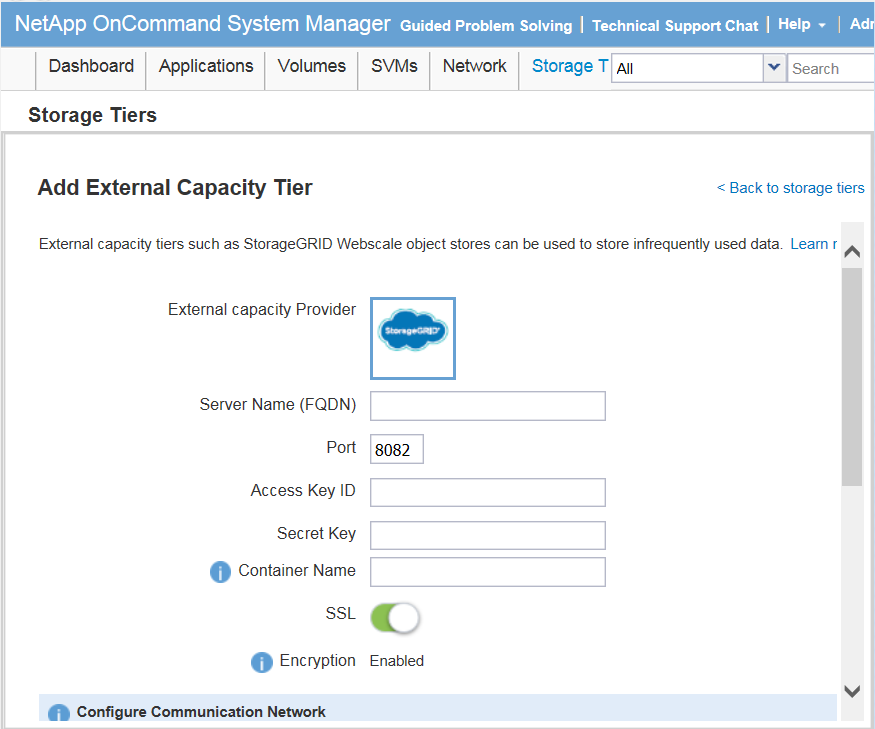Open Guided Problem Solving link
Image resolution: width=875 pixels, height=729 pixels.
coord(486,26)
